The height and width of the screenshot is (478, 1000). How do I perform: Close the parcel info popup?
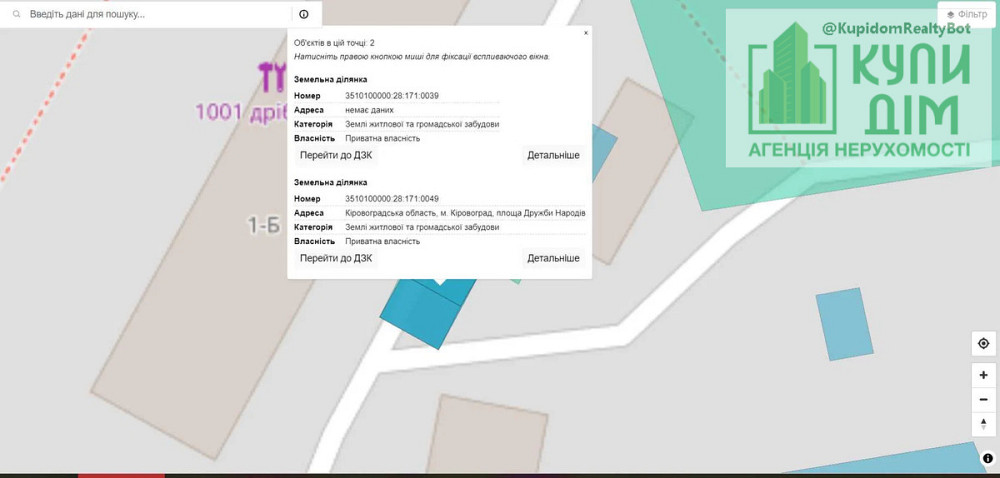[585, 33]
